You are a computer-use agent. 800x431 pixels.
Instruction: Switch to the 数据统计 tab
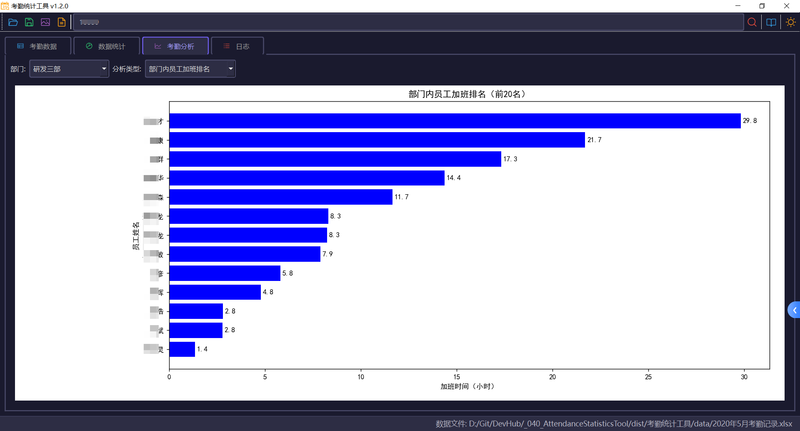pos(106,46)
